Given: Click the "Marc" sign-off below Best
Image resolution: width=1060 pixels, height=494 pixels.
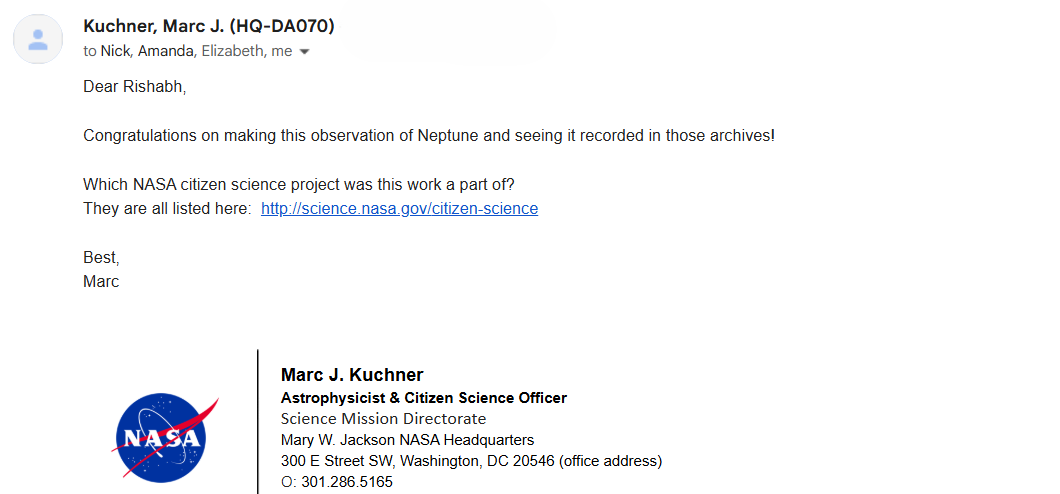Looking at the screenshot, I should (x=101, y=282).
